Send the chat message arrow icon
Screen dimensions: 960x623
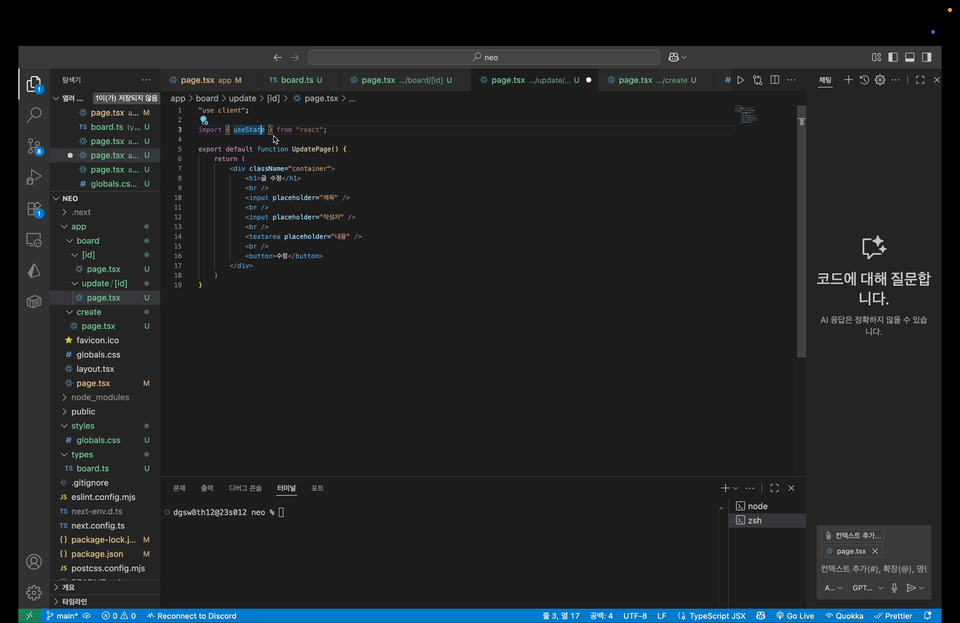tap(911, 588)
